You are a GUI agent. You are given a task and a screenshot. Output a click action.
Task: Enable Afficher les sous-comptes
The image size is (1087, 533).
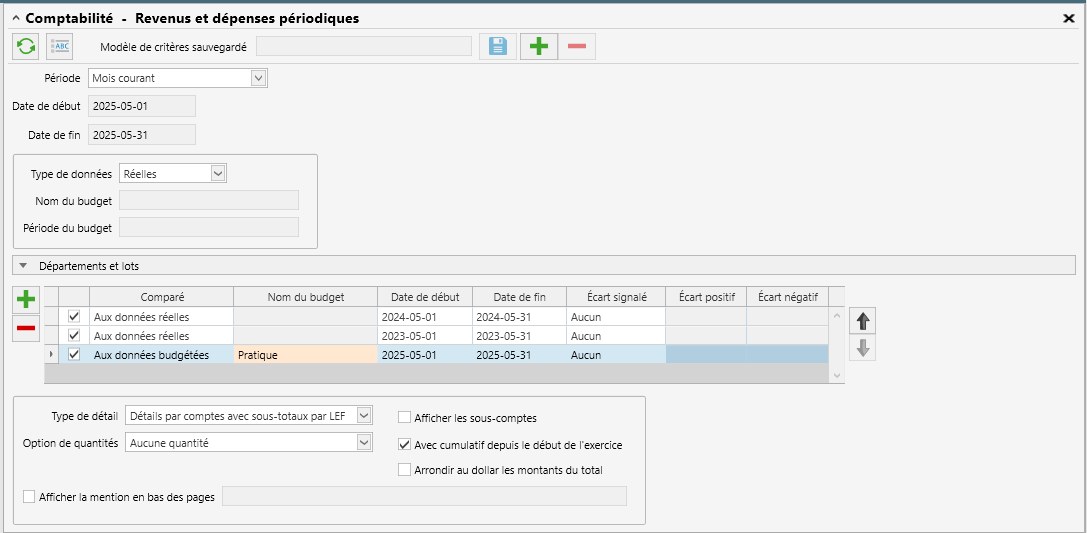tap(404, 417)
